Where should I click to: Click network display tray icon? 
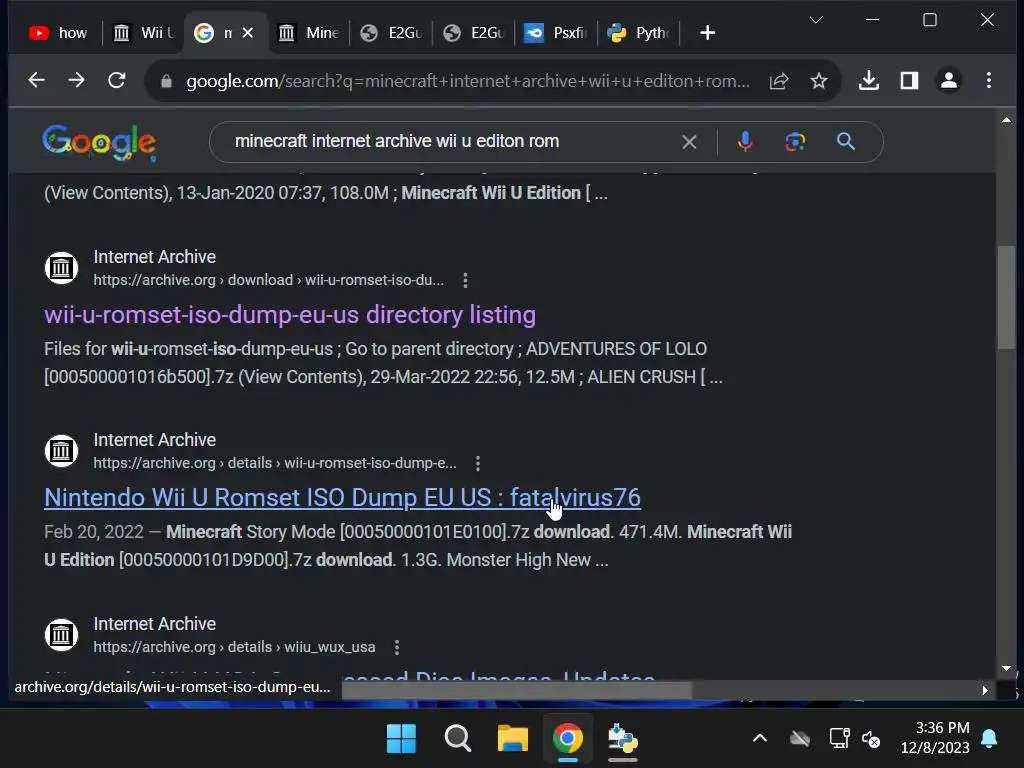click(839, 739)
